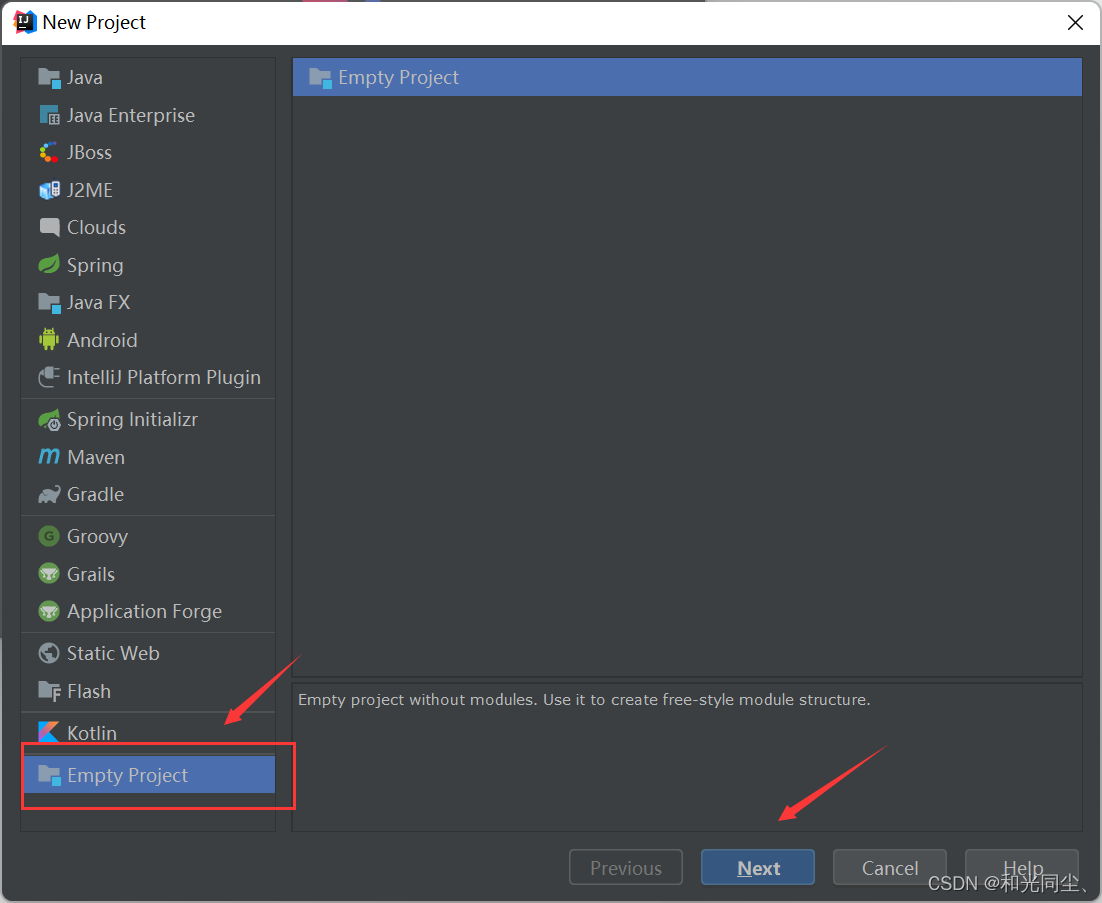Click the Java folder icon
The height and width of the screenshot is (903, 1102).
click(49, 78)
